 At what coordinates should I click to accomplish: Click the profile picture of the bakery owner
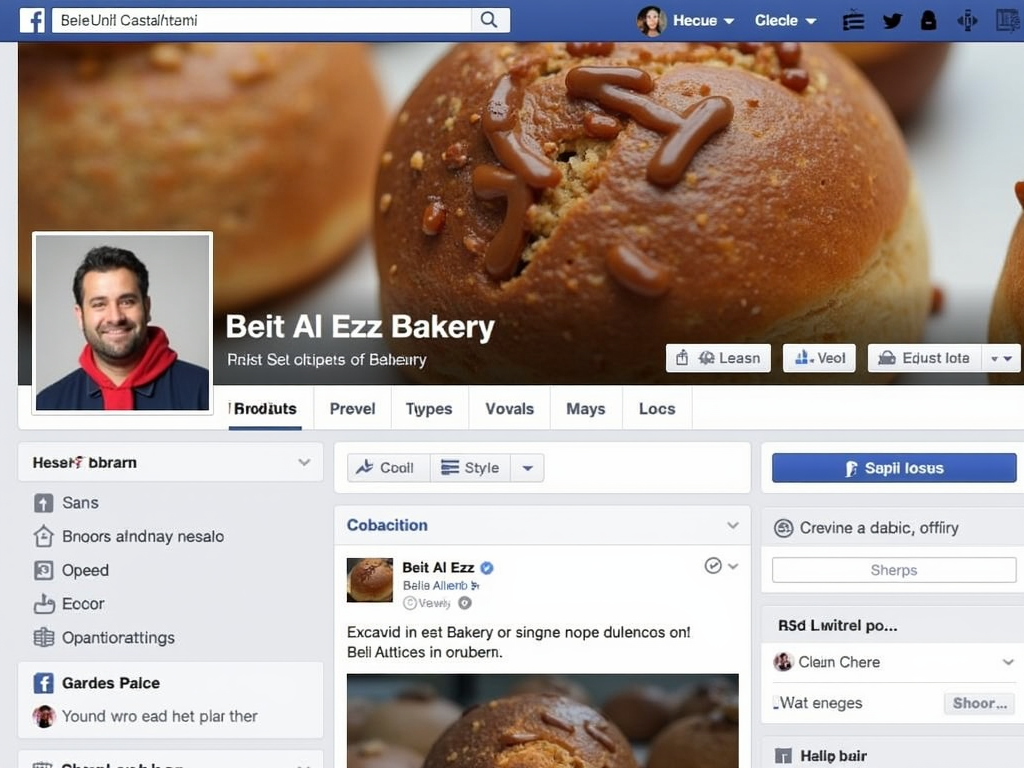pos(122,322)
